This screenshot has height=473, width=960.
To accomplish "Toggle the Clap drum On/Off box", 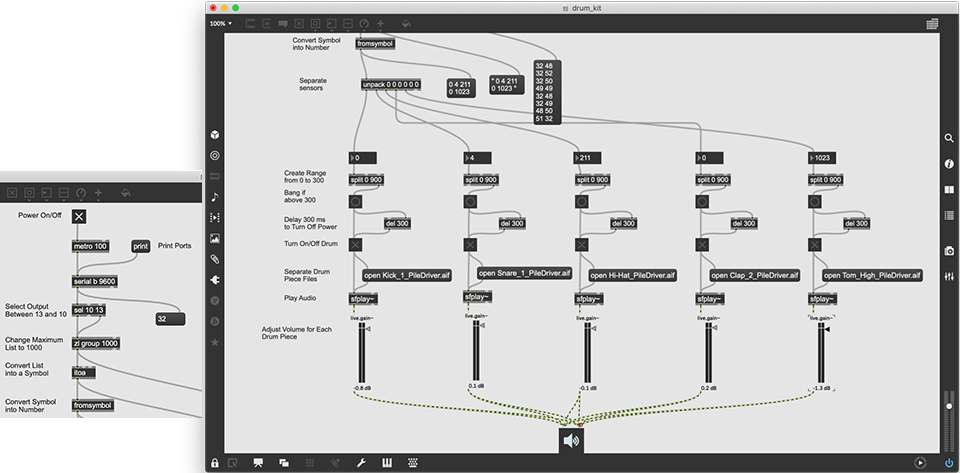I will pyautogui.click(x=702, y=245).
